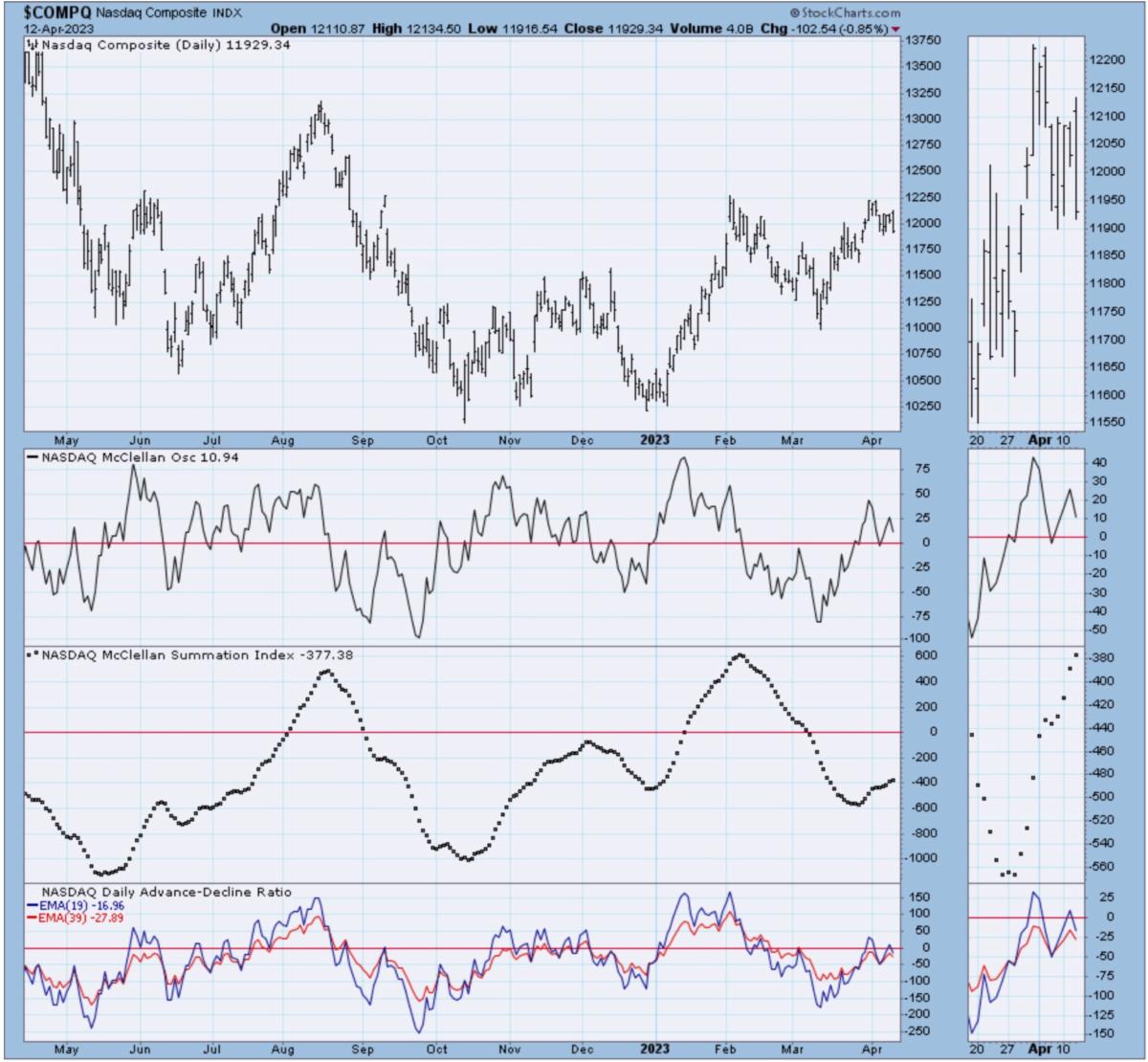Screen dimensions: 1148x1062
Task: Click the 'Oct' label on the bottom time axis
Action: click(437, 1049)
